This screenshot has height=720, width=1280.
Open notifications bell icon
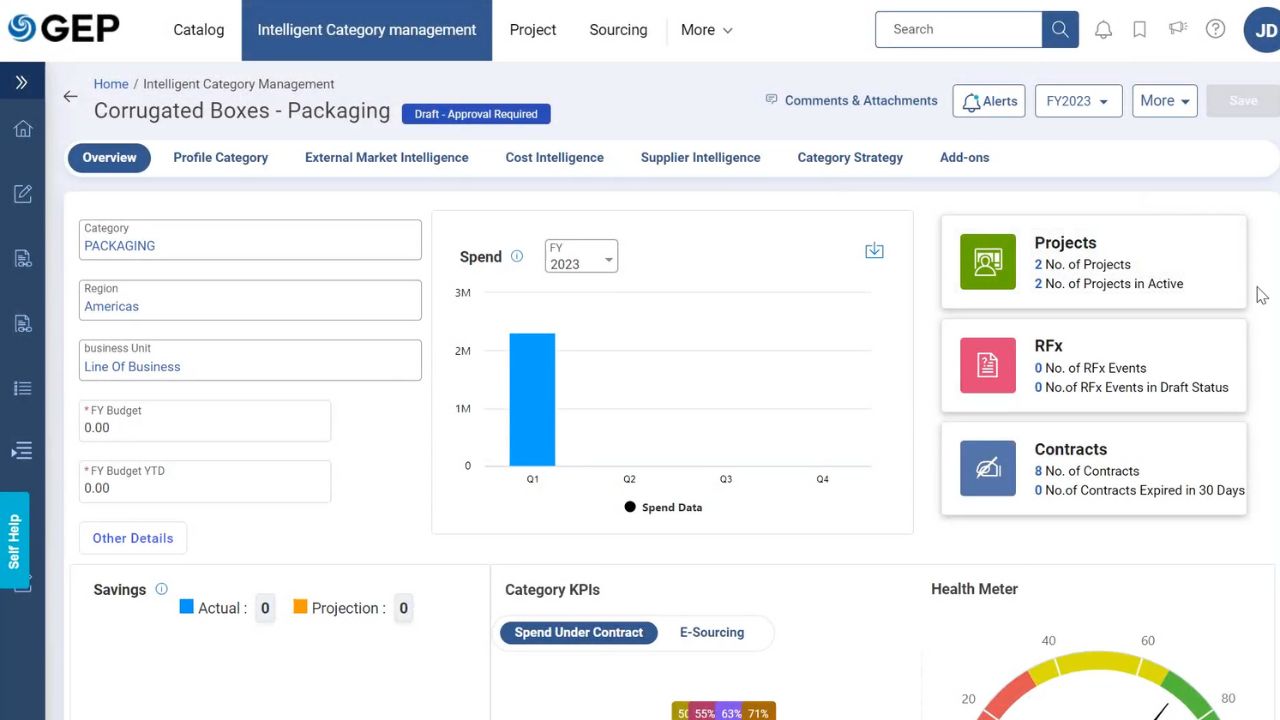click(x=1103, y=30)
